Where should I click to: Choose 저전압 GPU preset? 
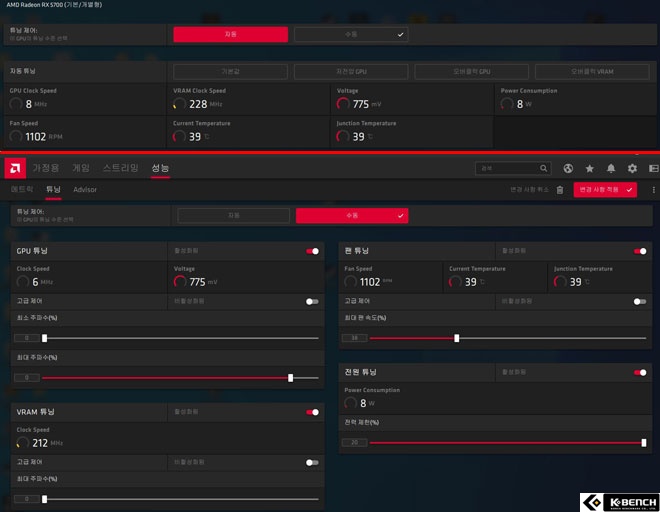351,72
